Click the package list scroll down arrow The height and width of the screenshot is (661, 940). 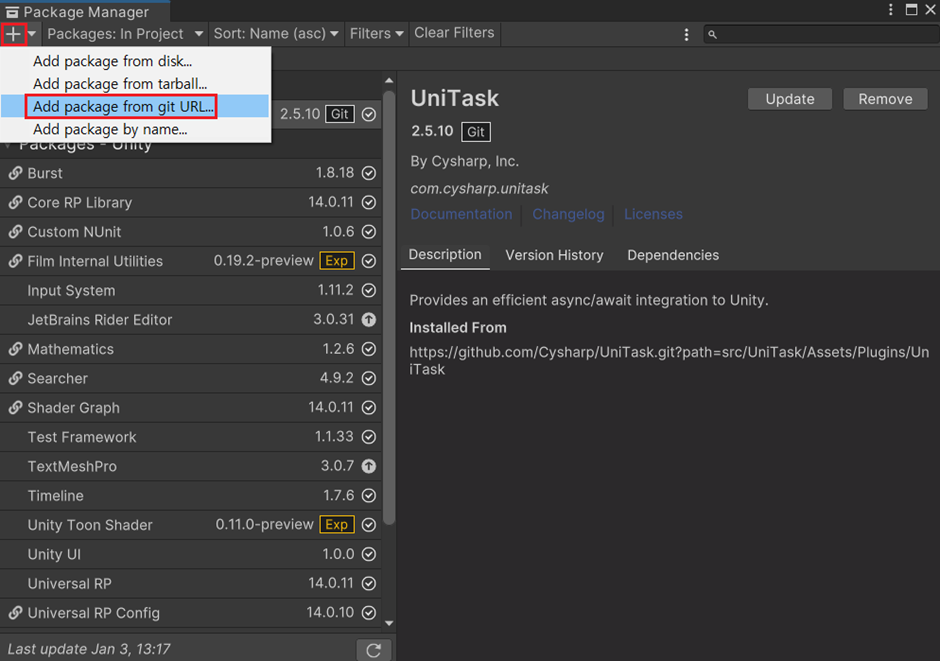tap(389, 623)
